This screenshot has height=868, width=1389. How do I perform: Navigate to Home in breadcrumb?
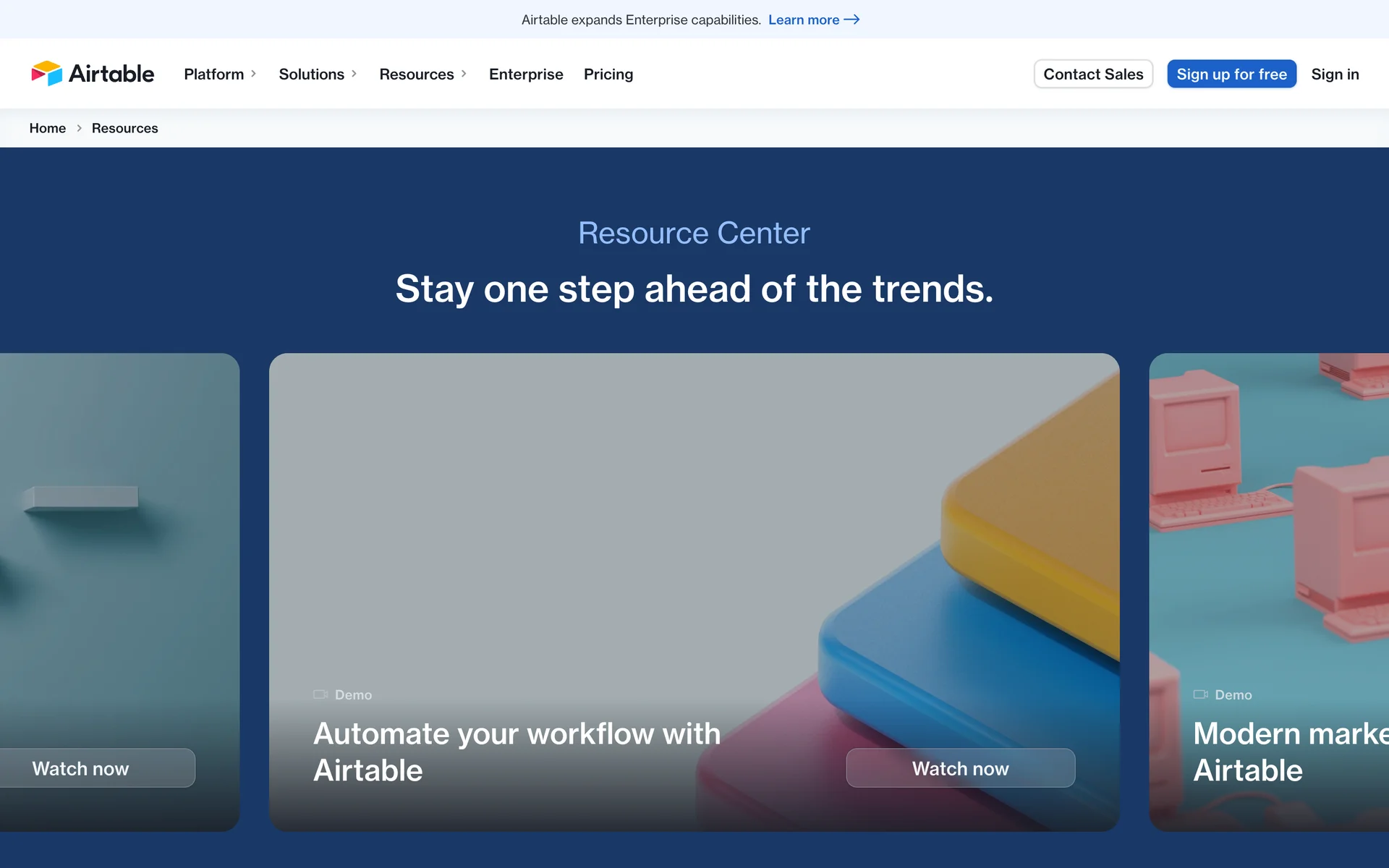(x=47, y=128)
